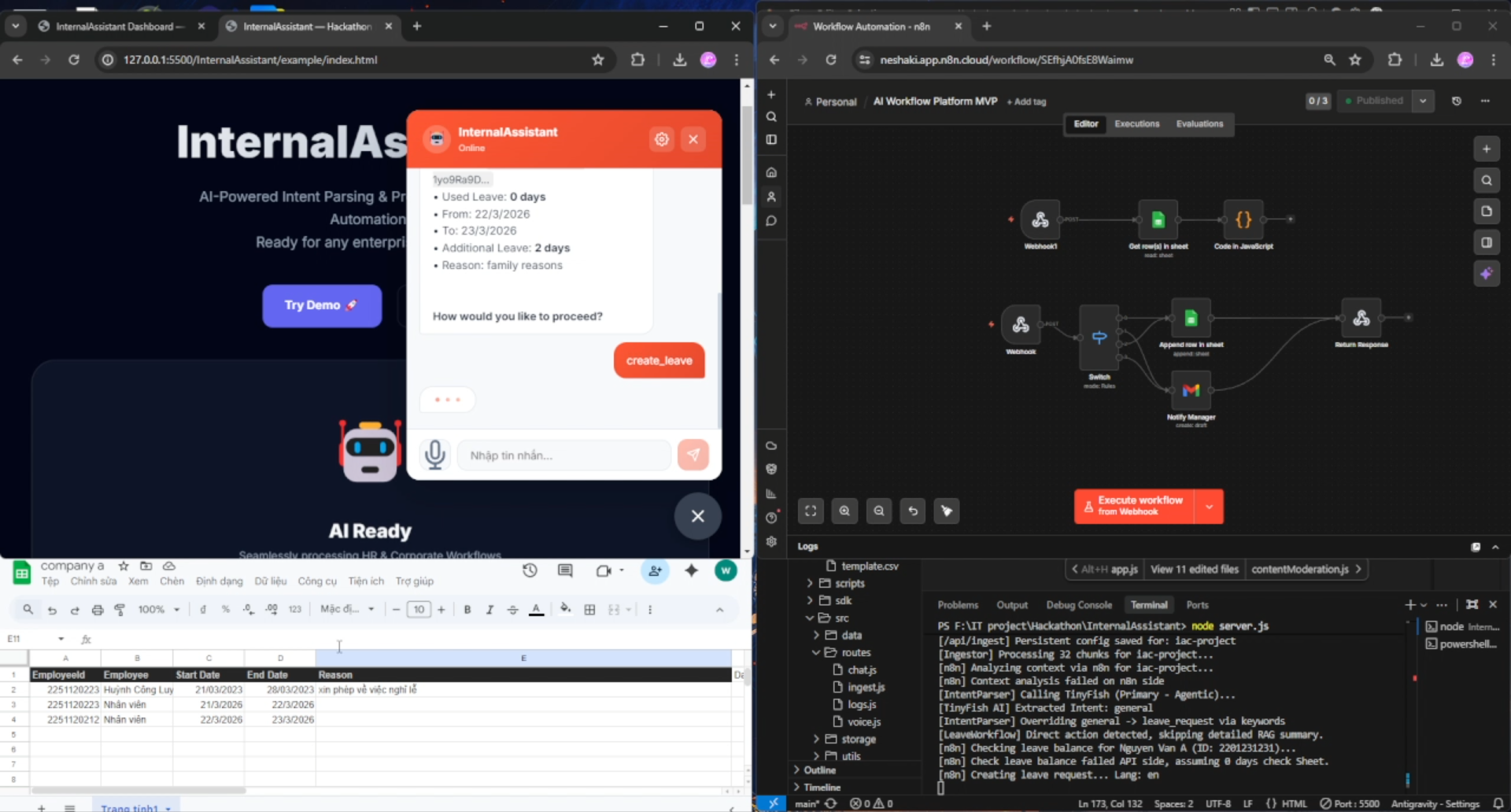Open Google Sheets version history icon

point(530,570)
